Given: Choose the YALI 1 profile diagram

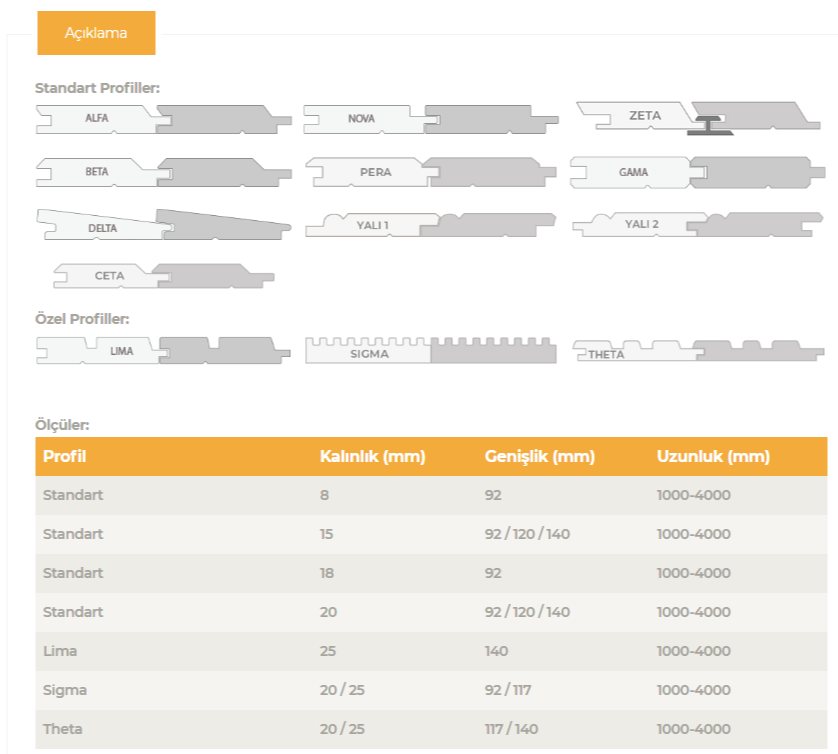Looking at the screenshot, I should [431, 225].
